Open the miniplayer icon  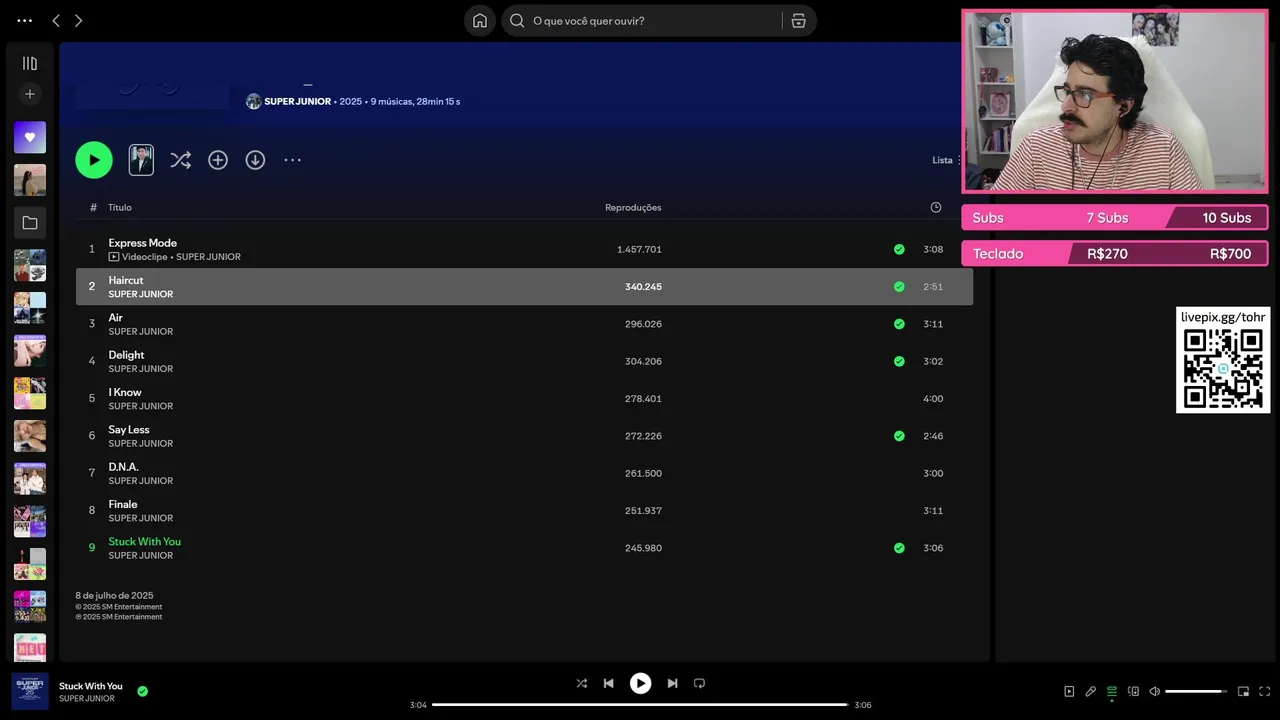[x=1243, y=691]
